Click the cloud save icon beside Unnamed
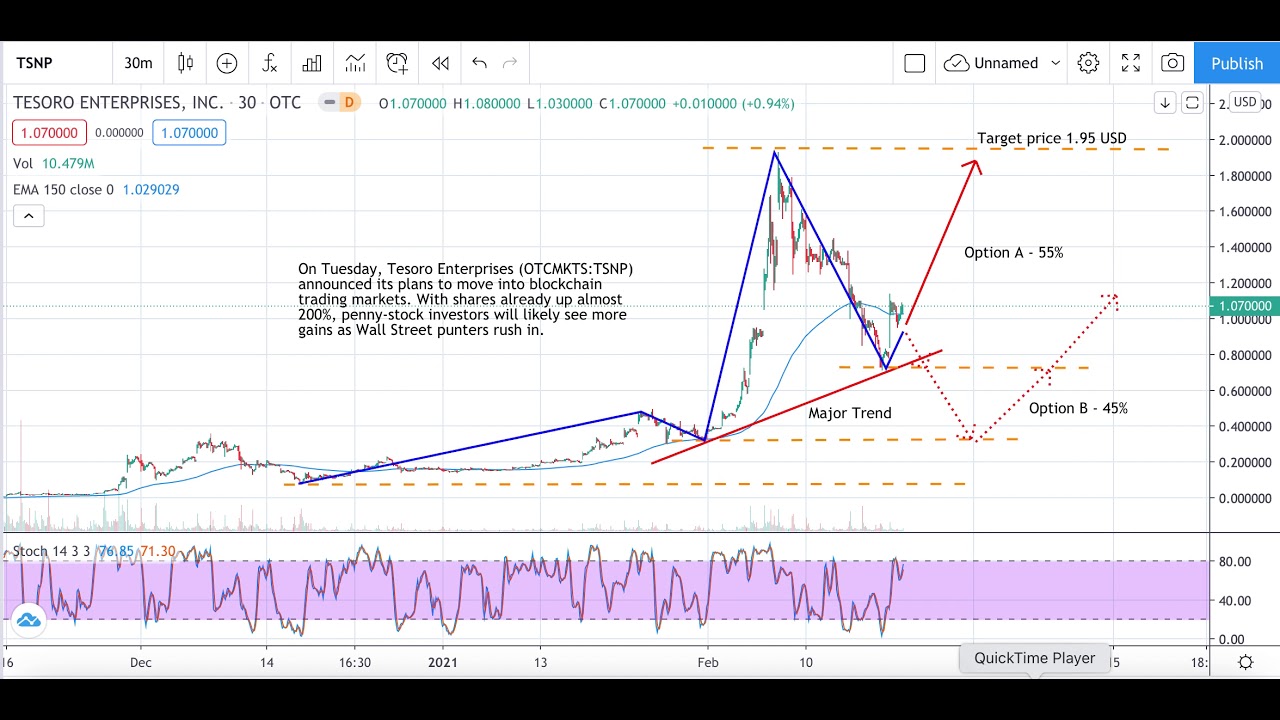 (x=956, y=63)
